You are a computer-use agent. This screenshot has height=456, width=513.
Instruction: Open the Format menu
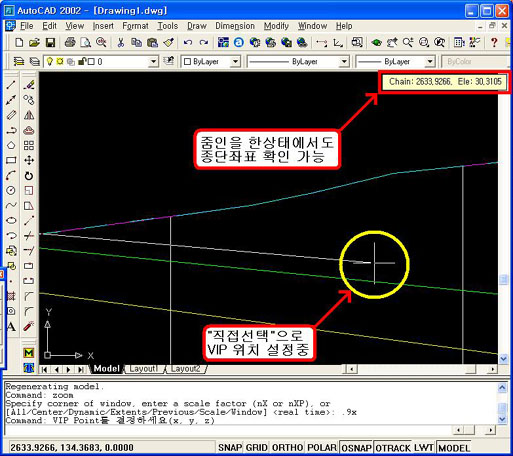135,26
